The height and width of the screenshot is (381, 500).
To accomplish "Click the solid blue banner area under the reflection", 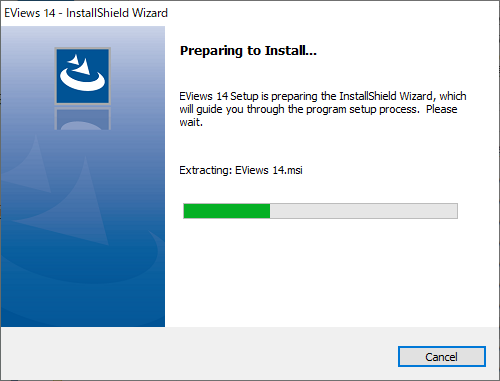I will 83,300.
